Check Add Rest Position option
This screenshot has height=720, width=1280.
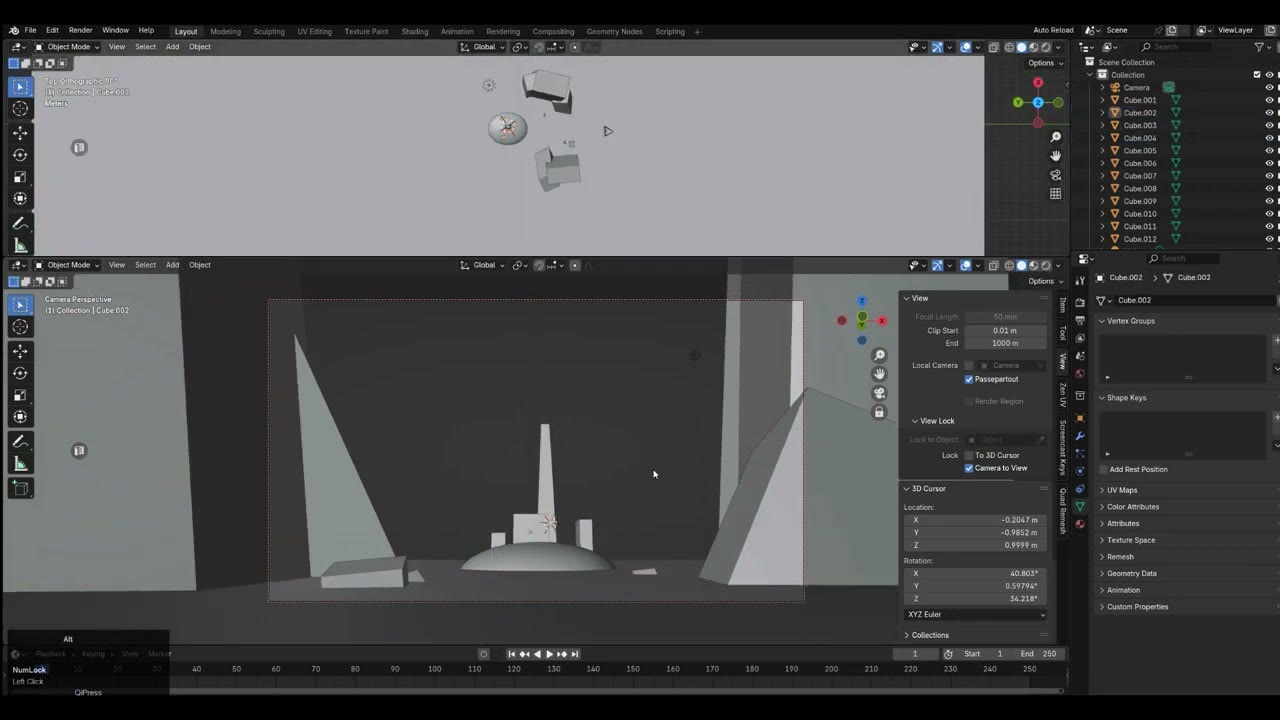[1103, 469]
